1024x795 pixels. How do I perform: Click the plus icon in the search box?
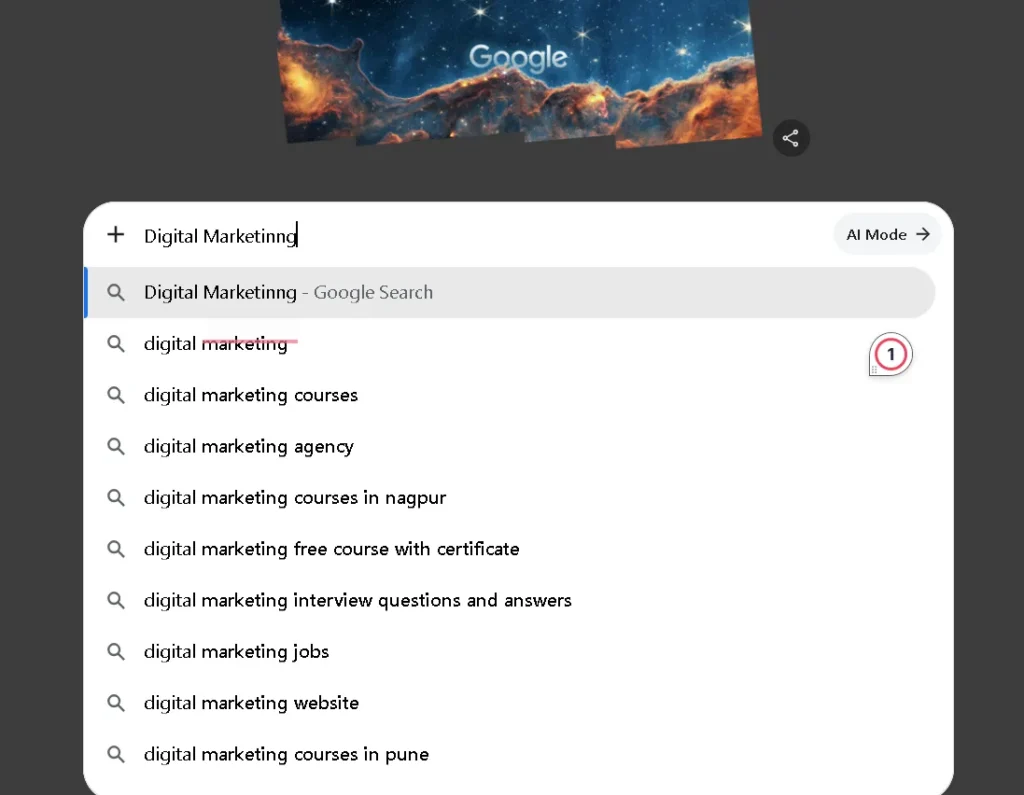click(x=116, y=235)
